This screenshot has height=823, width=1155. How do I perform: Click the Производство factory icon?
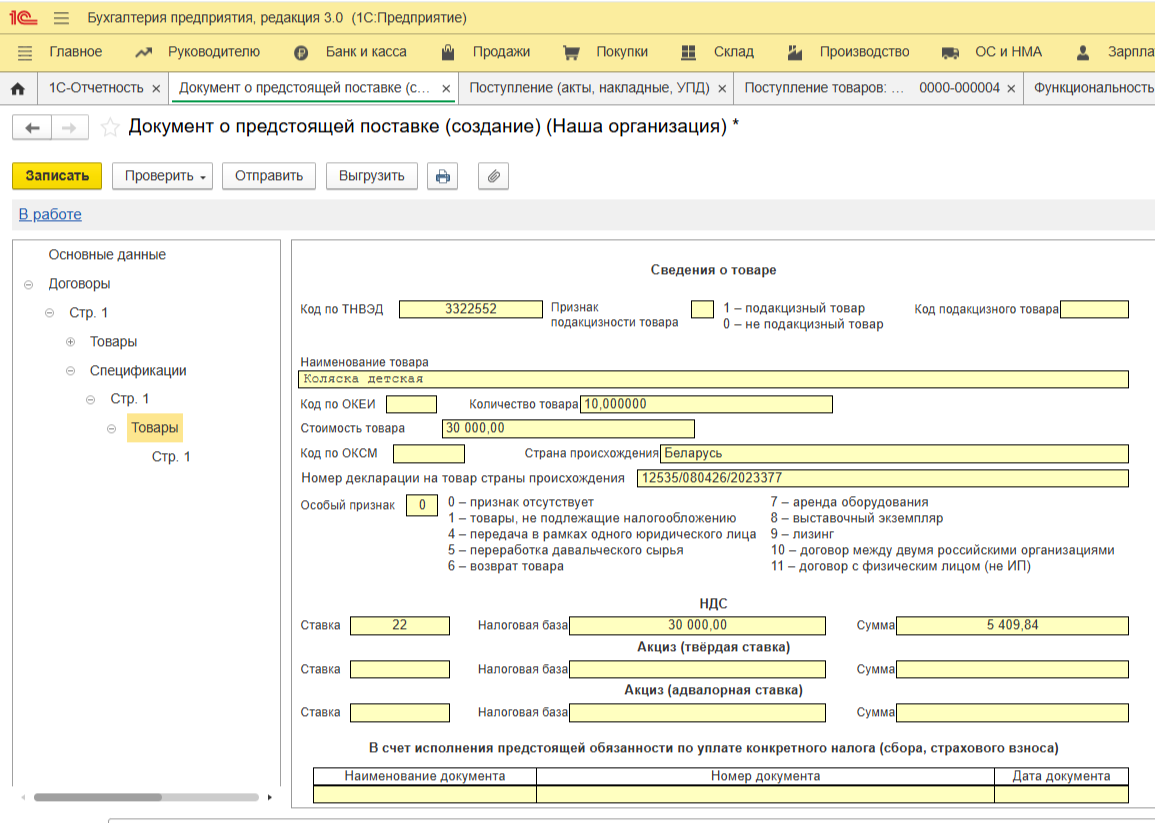(x=795, y=52)
